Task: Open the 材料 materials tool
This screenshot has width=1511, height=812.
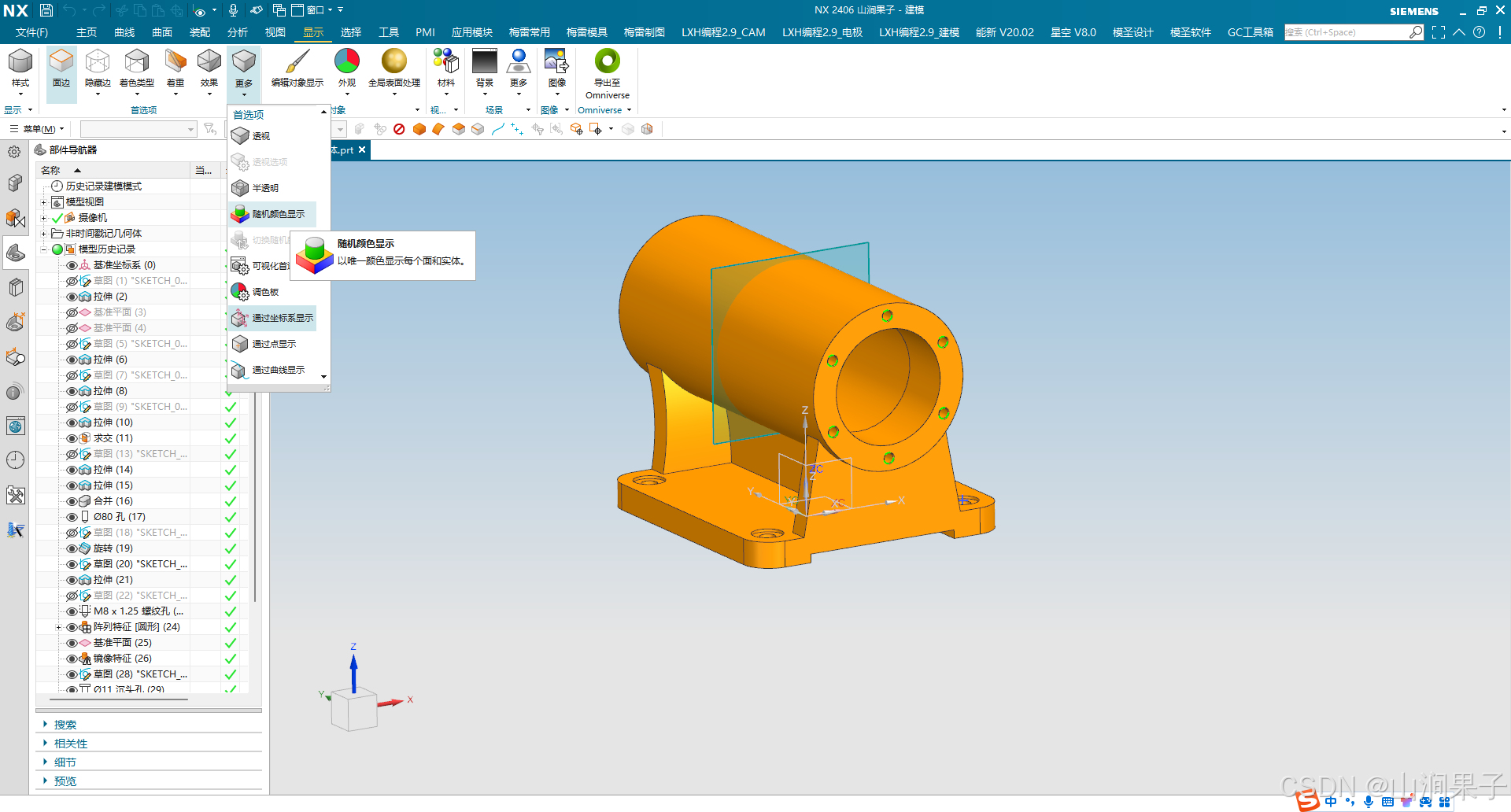Action: (x=446, y=72)
